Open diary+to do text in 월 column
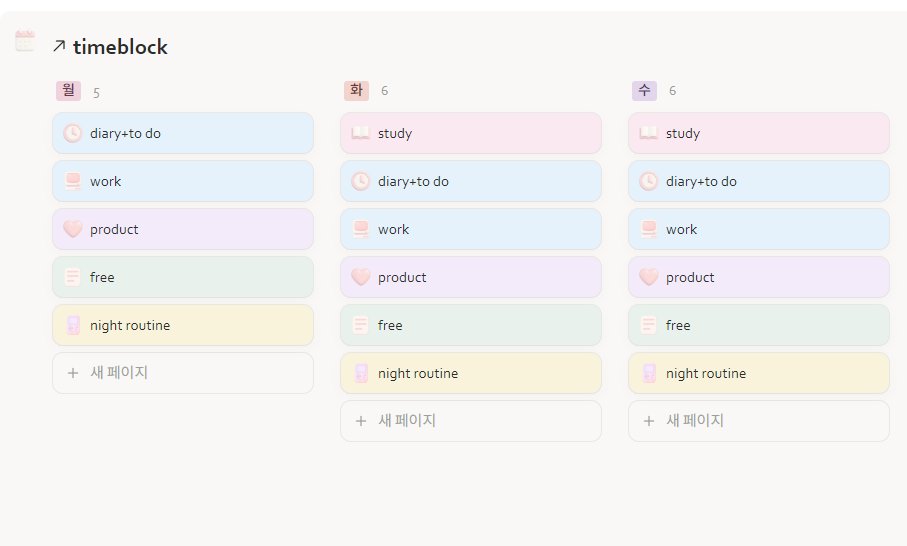The image size is (907, 546). tap(126, 134)
